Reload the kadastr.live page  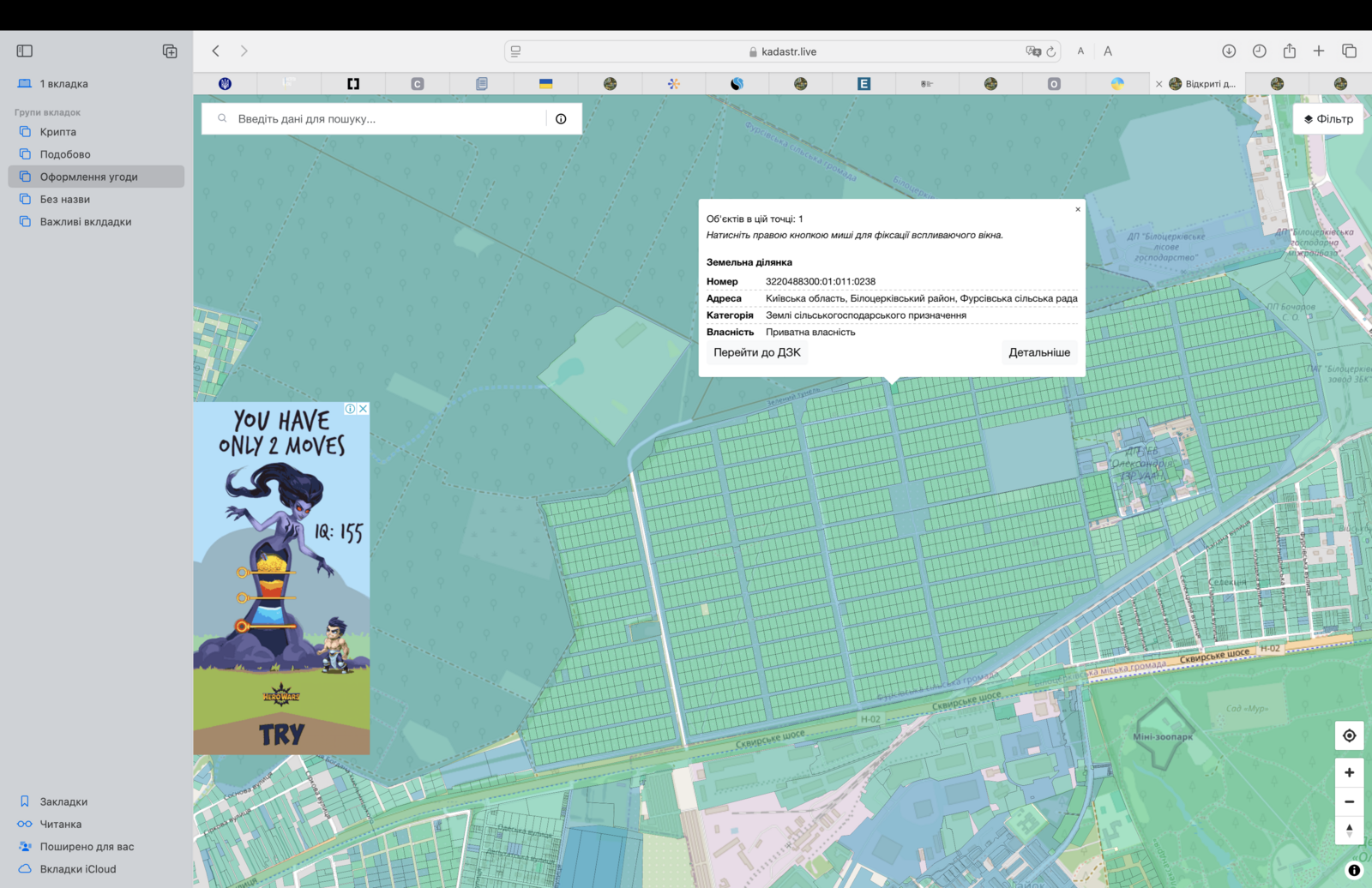click(1051, 51)
